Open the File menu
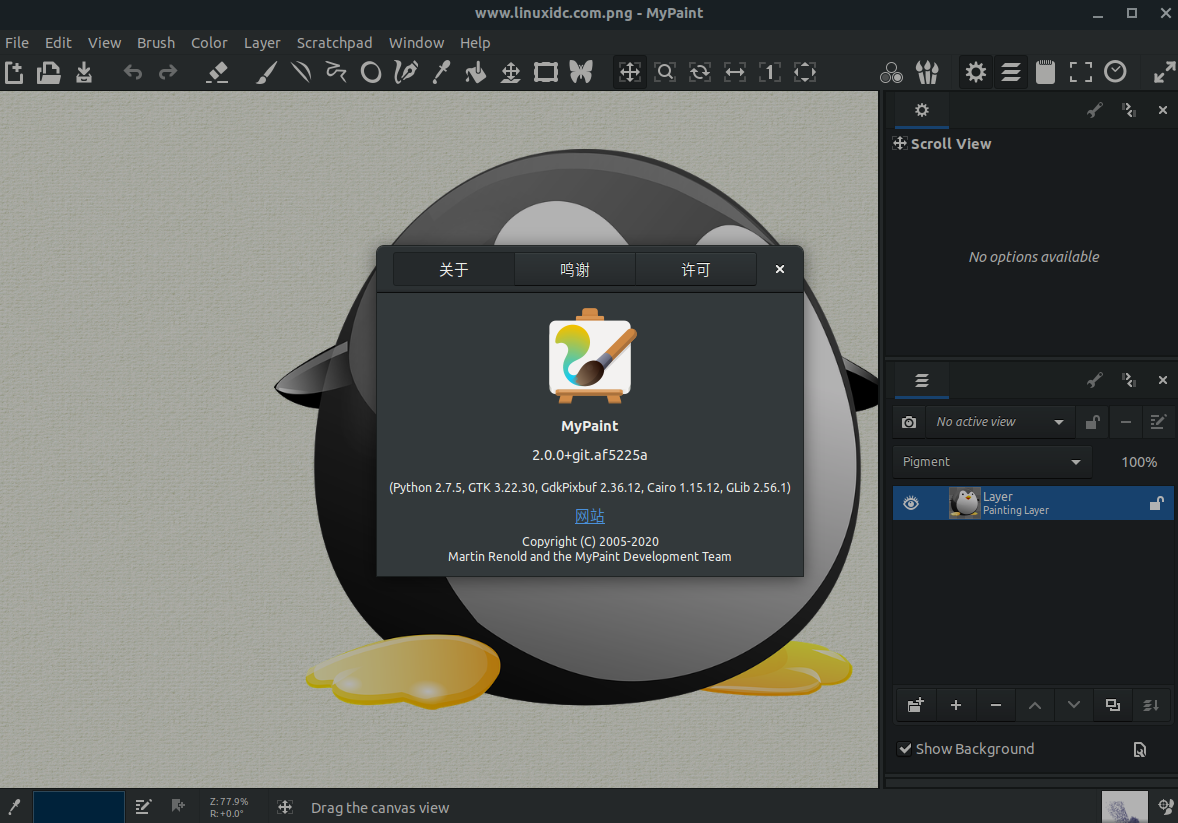The image size is (1178, 823). [17, 43]
